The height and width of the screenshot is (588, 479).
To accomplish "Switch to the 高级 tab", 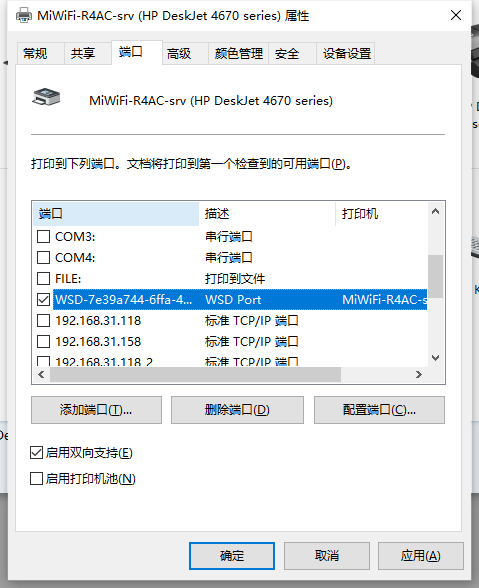I will tap(179, 54).
